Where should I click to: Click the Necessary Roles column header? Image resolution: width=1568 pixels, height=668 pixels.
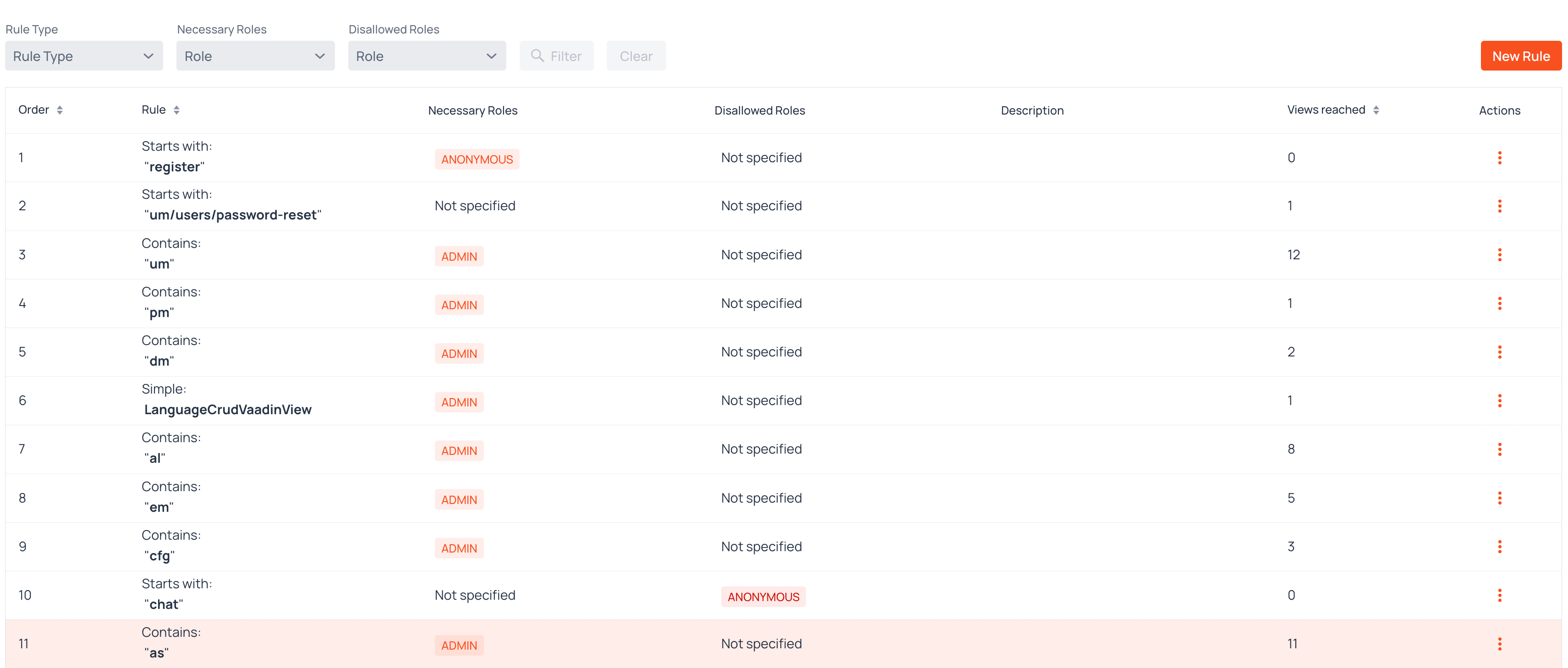click(473, 111)
